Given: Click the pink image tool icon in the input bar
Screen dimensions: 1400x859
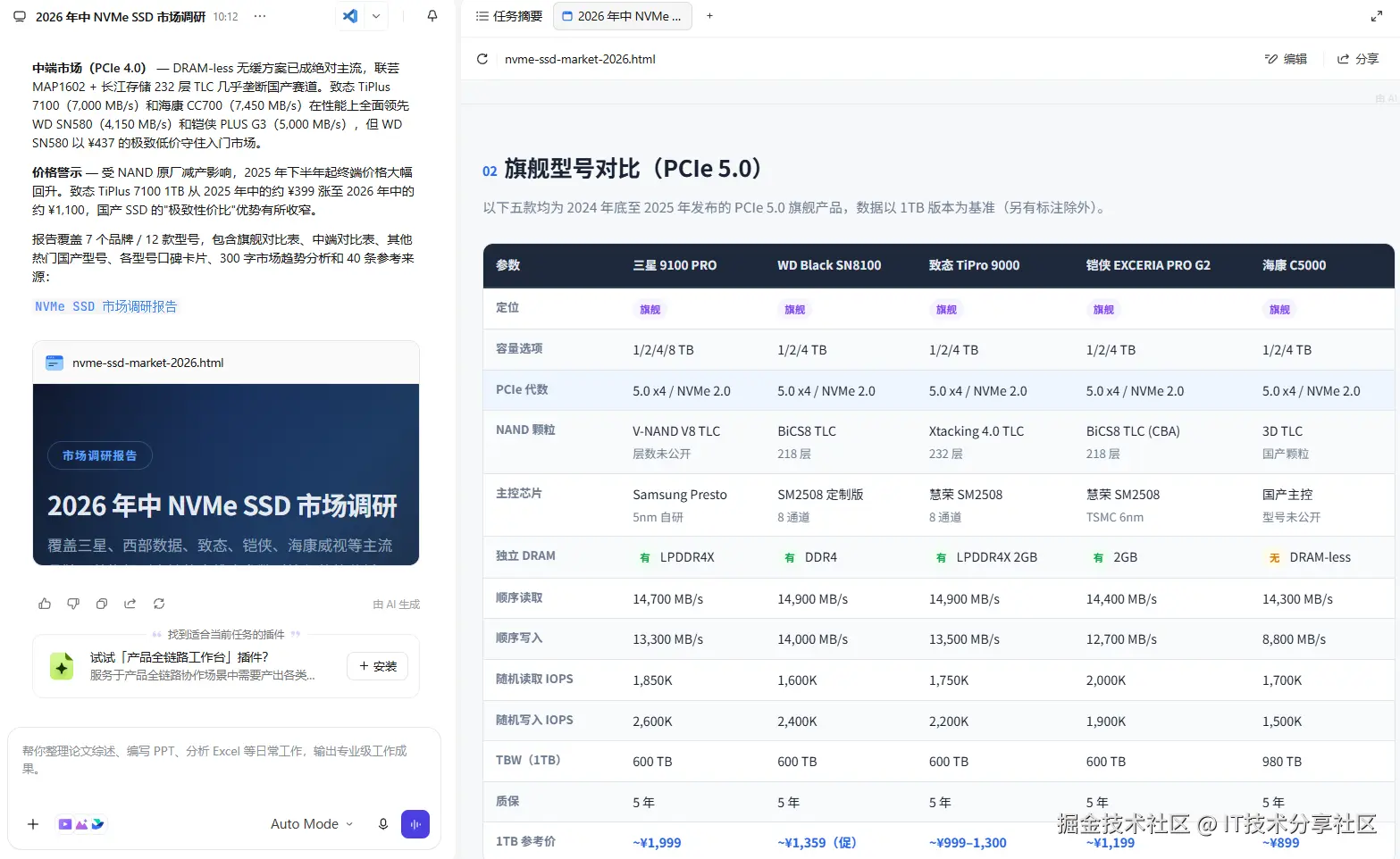Looking at the screenshot, I should 81,824.
